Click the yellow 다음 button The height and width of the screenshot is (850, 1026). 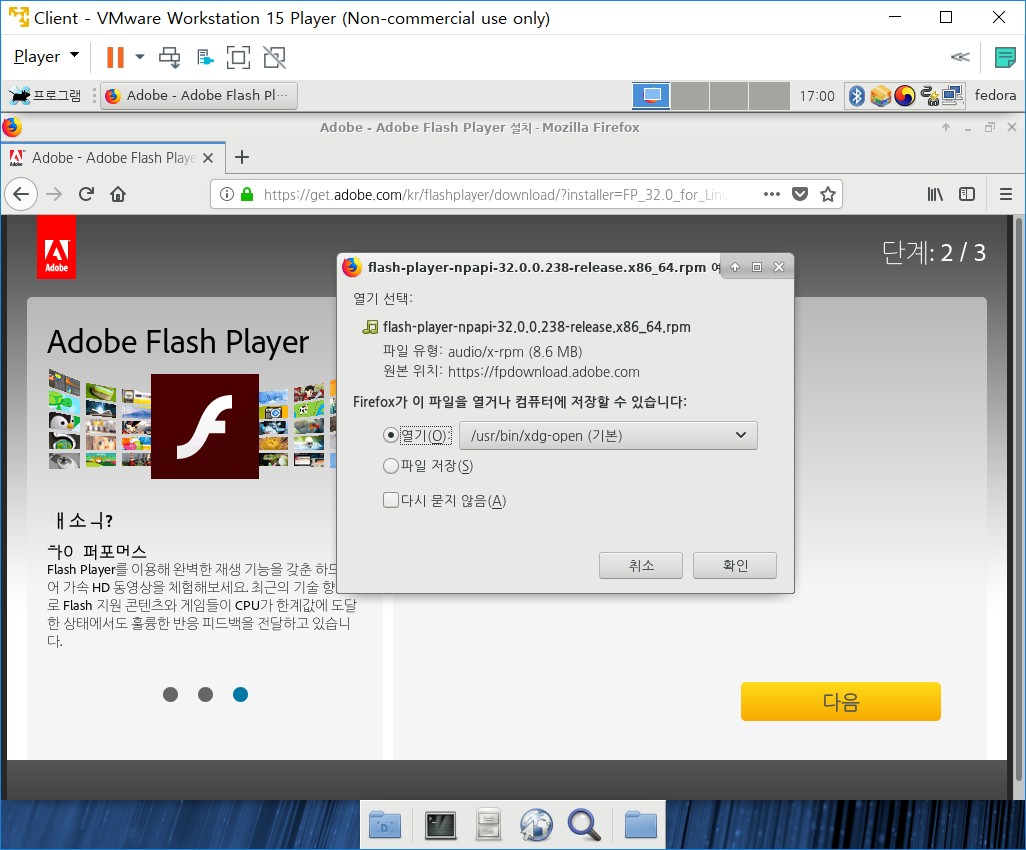[841, 701]
